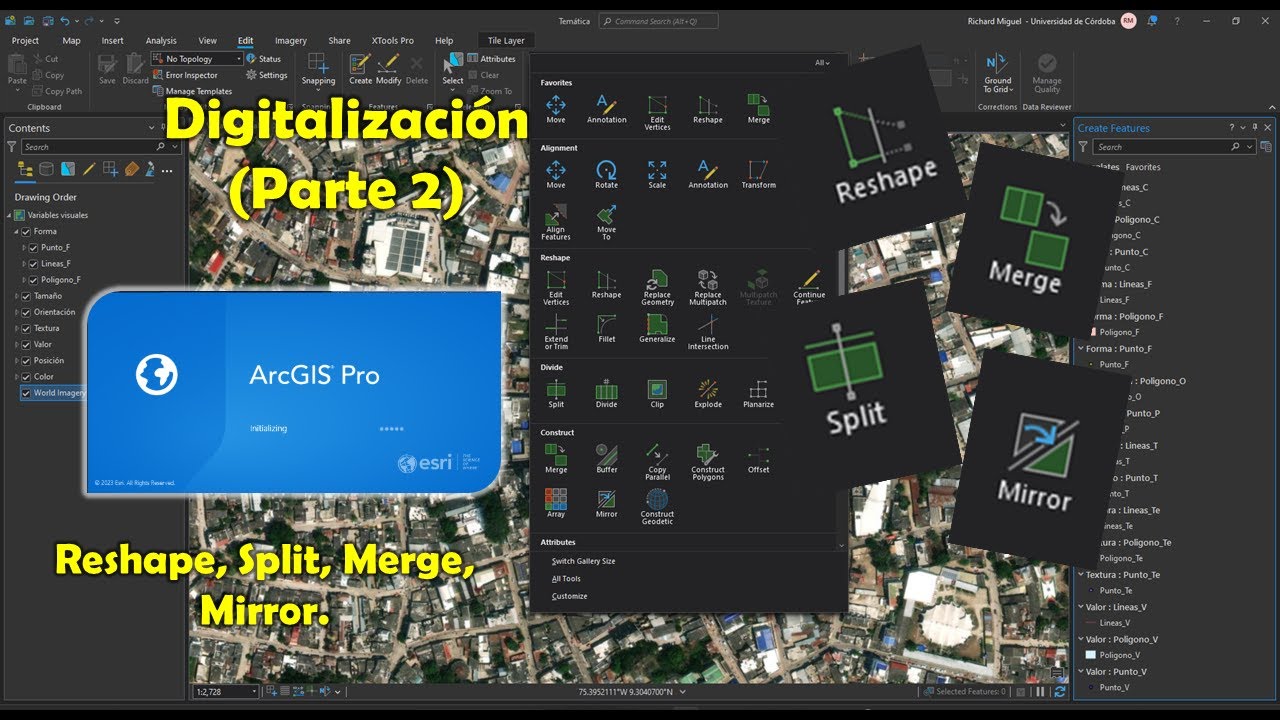Select the Move To tool
The image size is (1280, 720).
(x=606, y=222)
